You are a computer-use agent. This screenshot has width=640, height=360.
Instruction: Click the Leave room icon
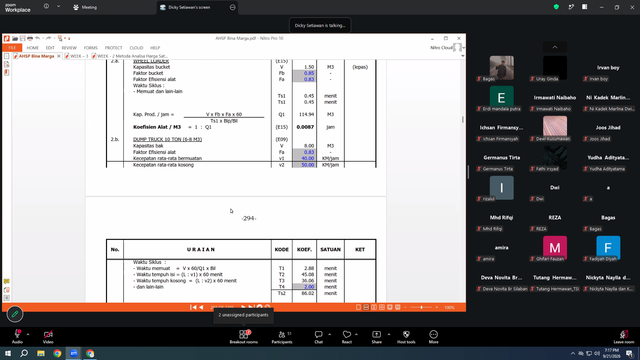(x=624, y=337)
